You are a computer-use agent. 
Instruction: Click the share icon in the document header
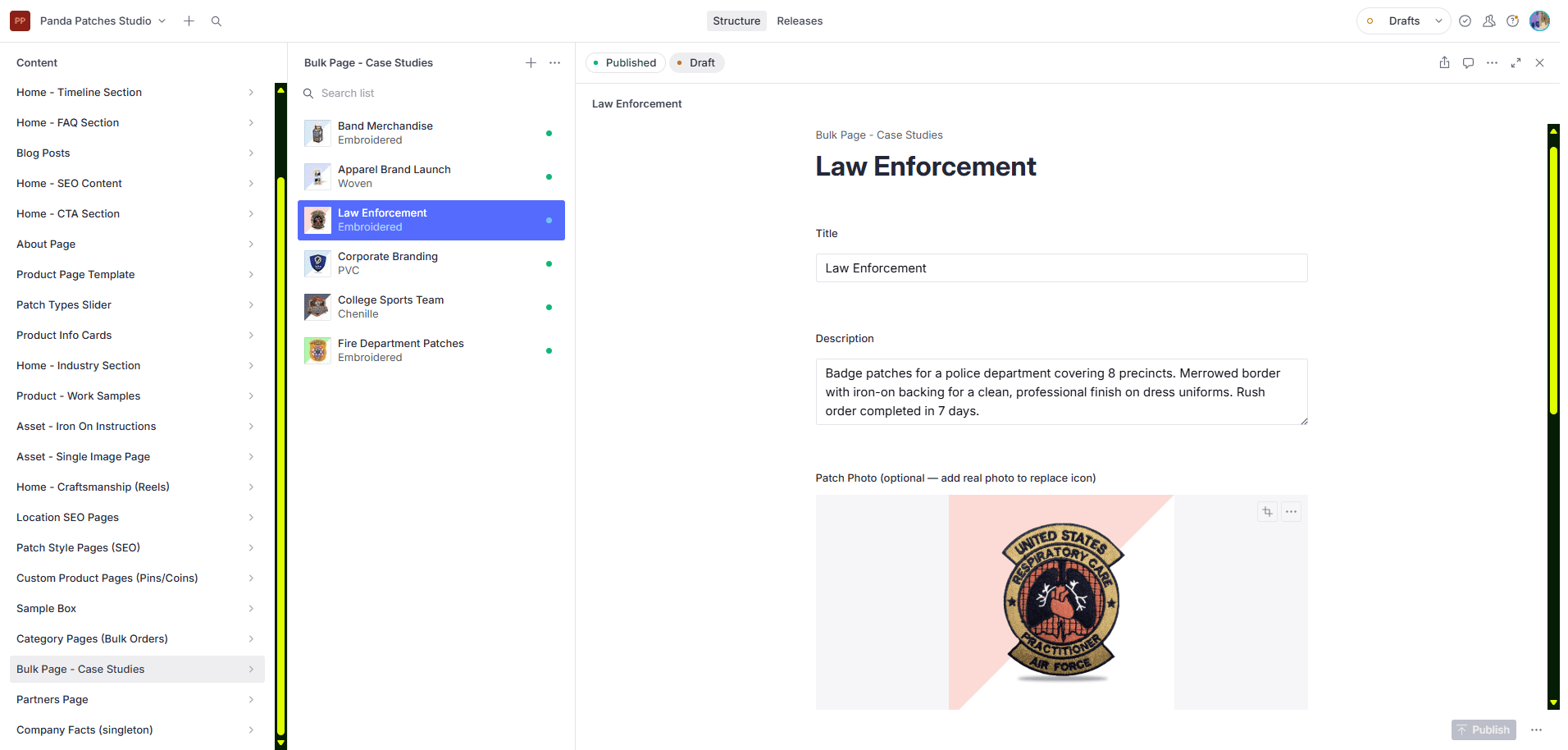pos(1444,63)
